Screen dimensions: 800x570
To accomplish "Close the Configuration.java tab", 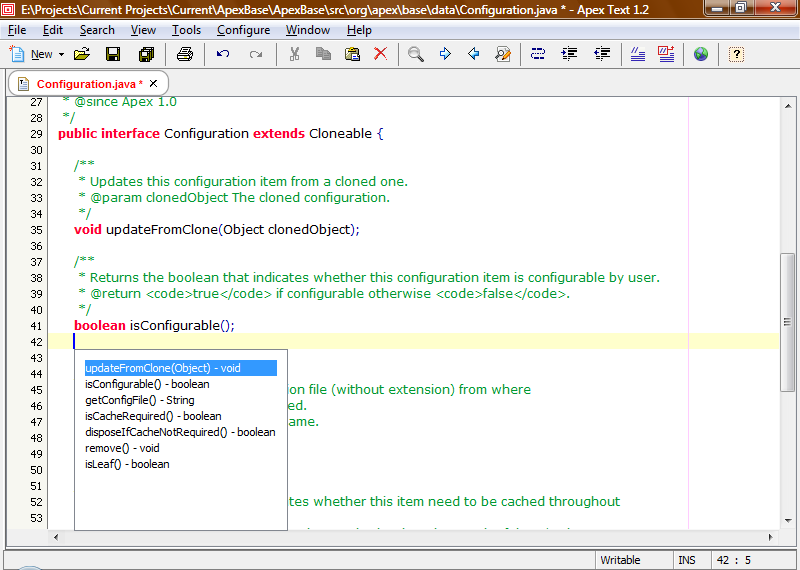I will tap(153, 83).
